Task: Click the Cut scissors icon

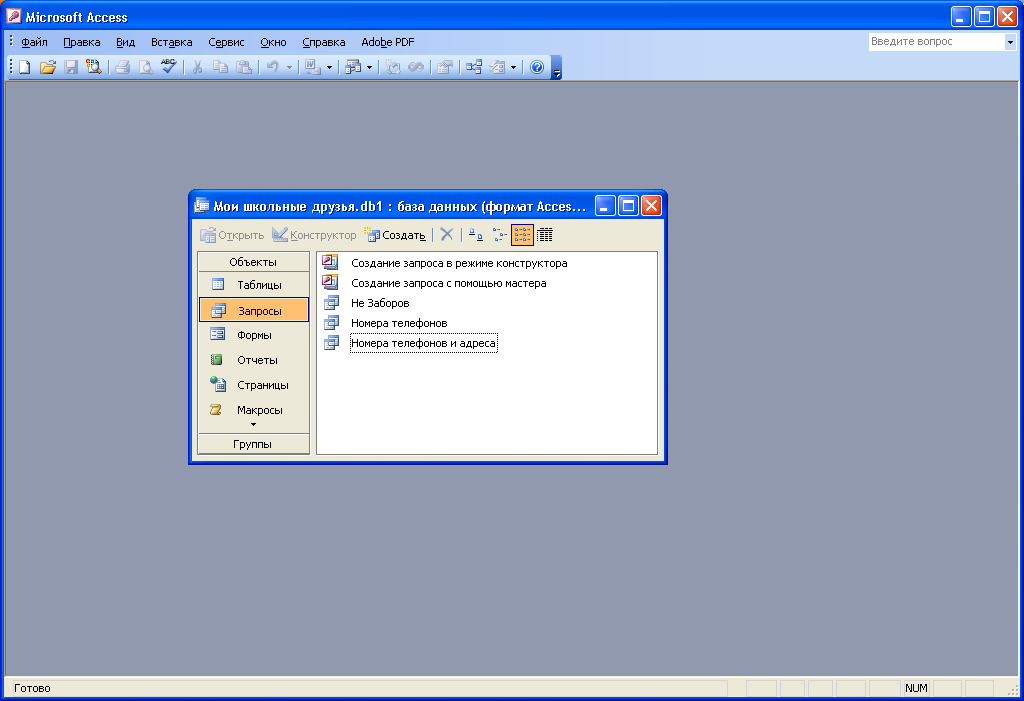Action: coord(197,67)
